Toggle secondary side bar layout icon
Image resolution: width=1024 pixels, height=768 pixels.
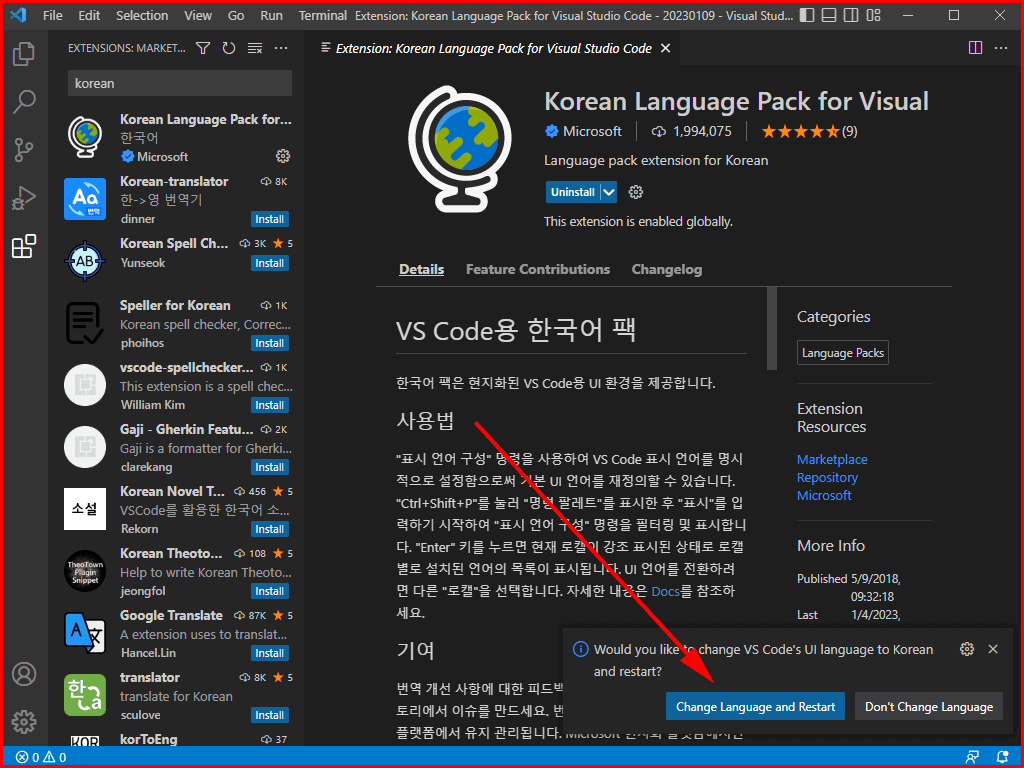click(850, 15)
